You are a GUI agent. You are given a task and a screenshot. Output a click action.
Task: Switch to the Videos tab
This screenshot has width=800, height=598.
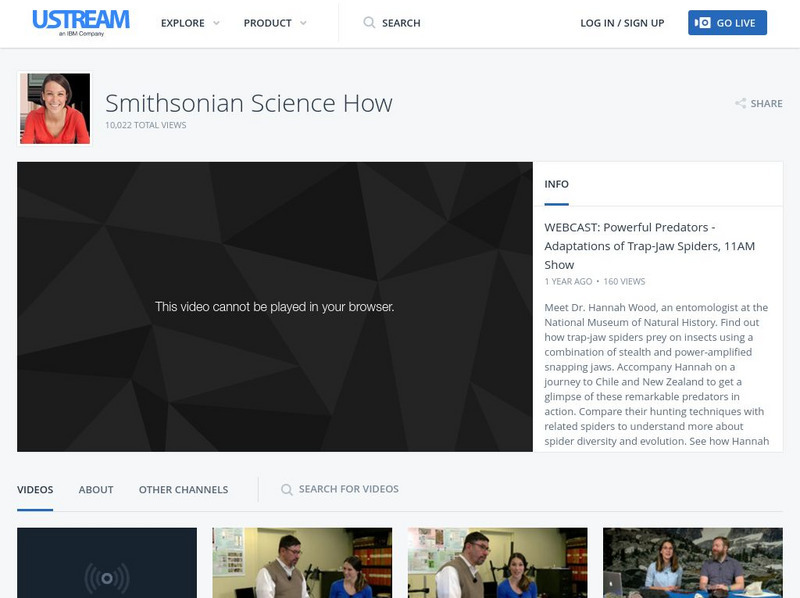pos(35,490)
